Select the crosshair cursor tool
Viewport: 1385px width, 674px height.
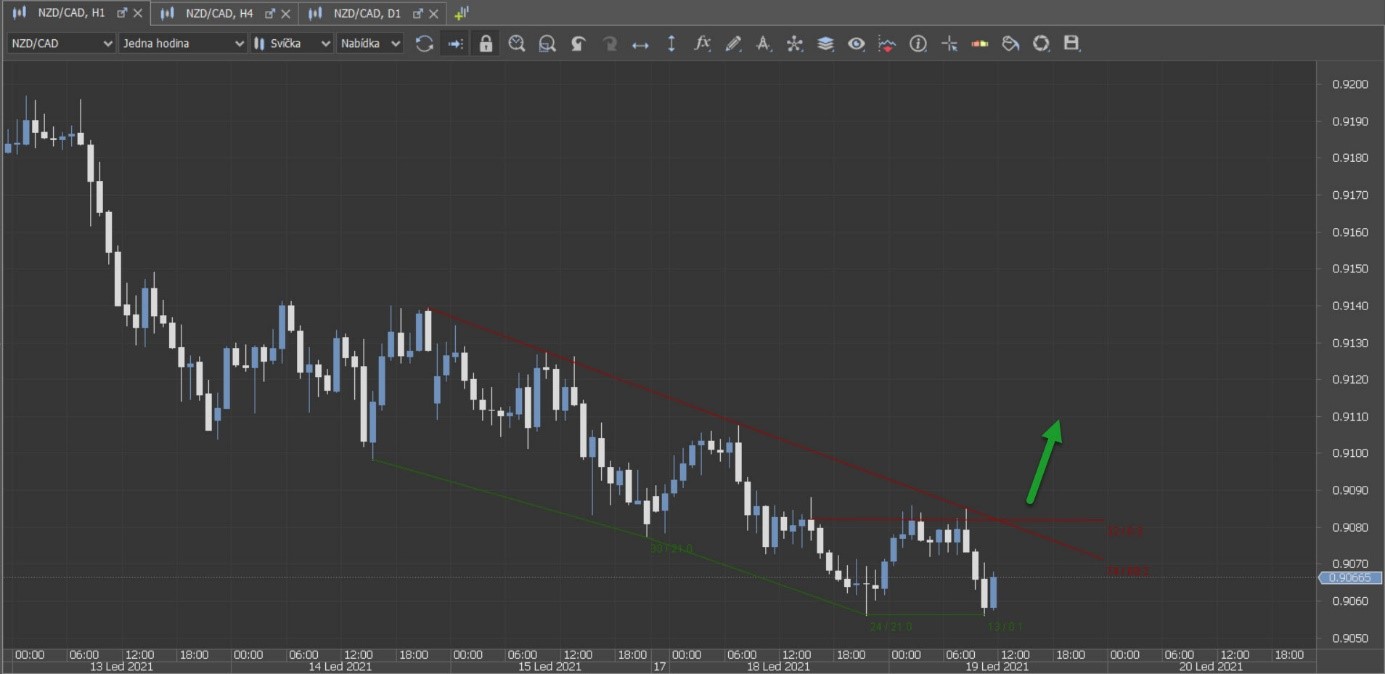coord(949,44)
